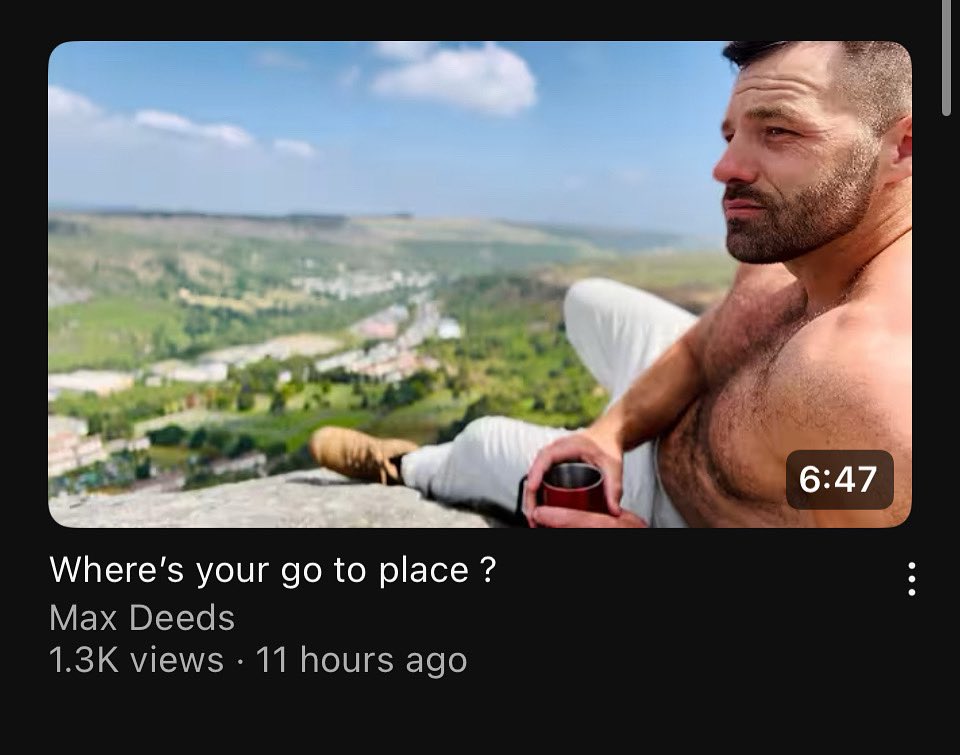Open the three-dot more options menu
960x755 pixels.
pos(912,579)
